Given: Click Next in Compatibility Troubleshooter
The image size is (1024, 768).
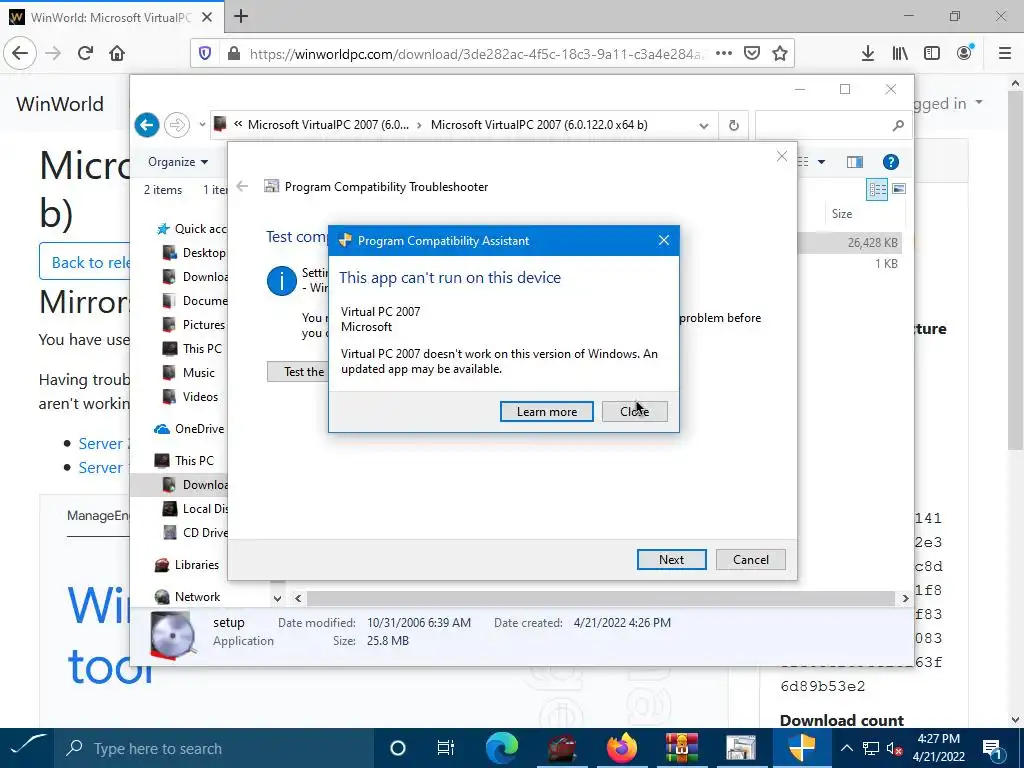Looking at the screenshot, I should (671, 560).
